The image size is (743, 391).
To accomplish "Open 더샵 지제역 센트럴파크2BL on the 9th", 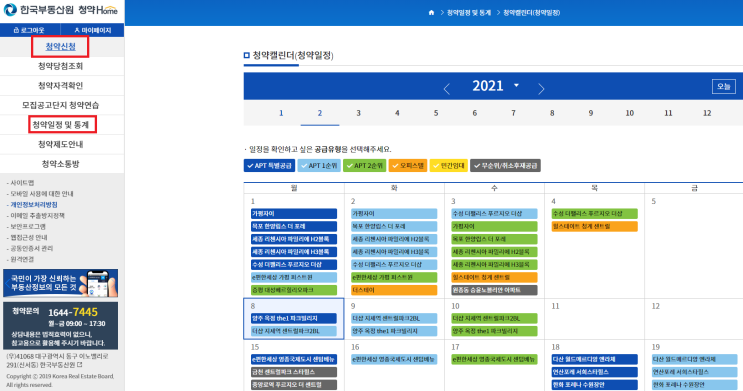I will point(394,318).
